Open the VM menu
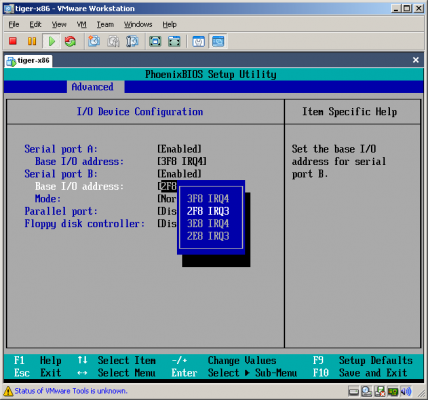The width and height of the screenshot is (428, 400). 81,24
